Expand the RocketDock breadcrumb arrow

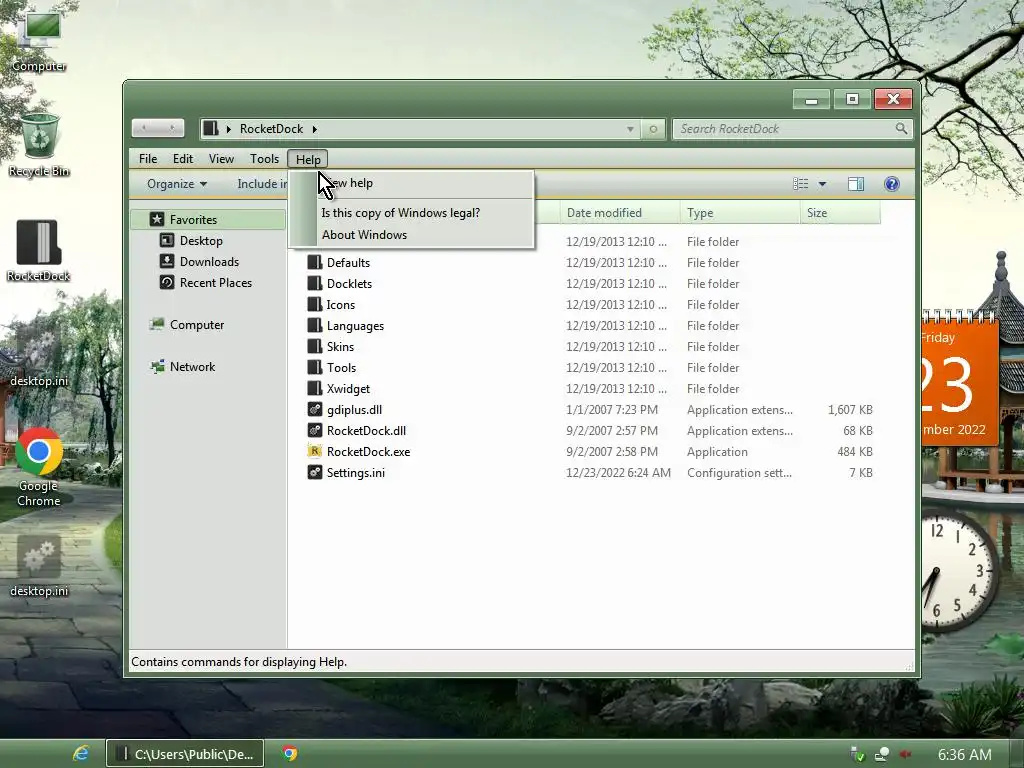pyautogui.click(x=314, y=129)
